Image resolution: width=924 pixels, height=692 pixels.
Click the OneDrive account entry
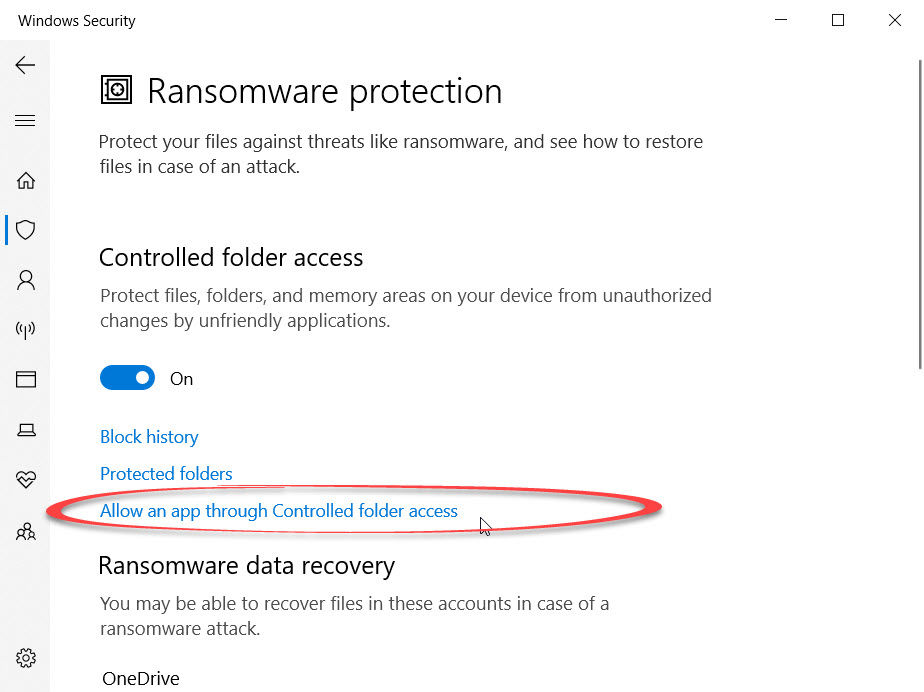tap(139, 678)
